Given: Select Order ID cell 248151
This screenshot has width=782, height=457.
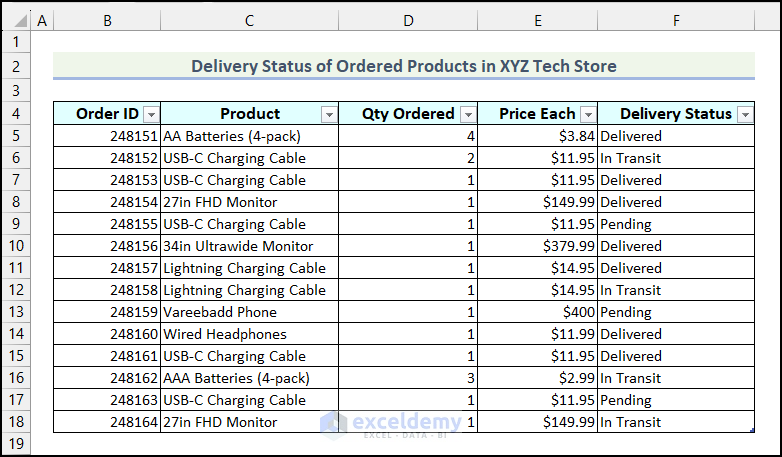Looking at the screenshot, I should point(107,136).
